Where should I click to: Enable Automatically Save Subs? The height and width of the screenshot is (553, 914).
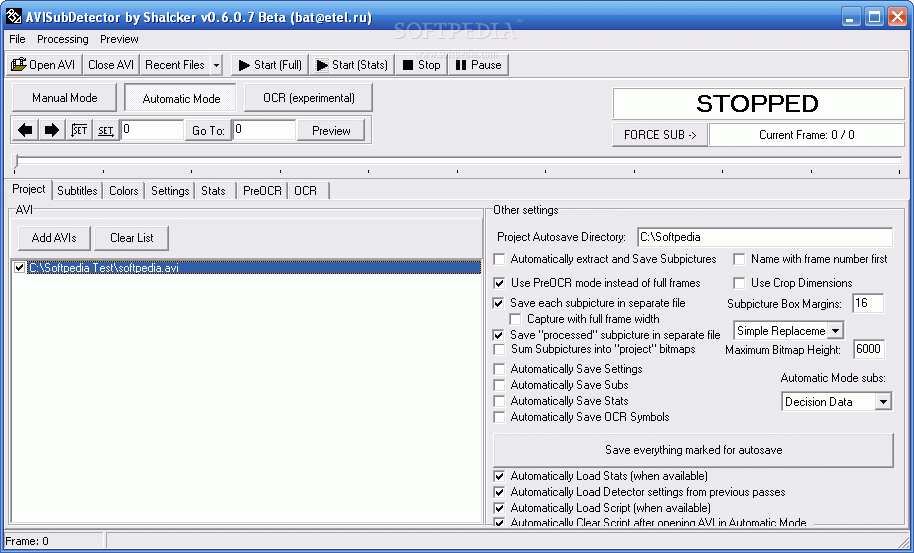(x=499, y=385)
